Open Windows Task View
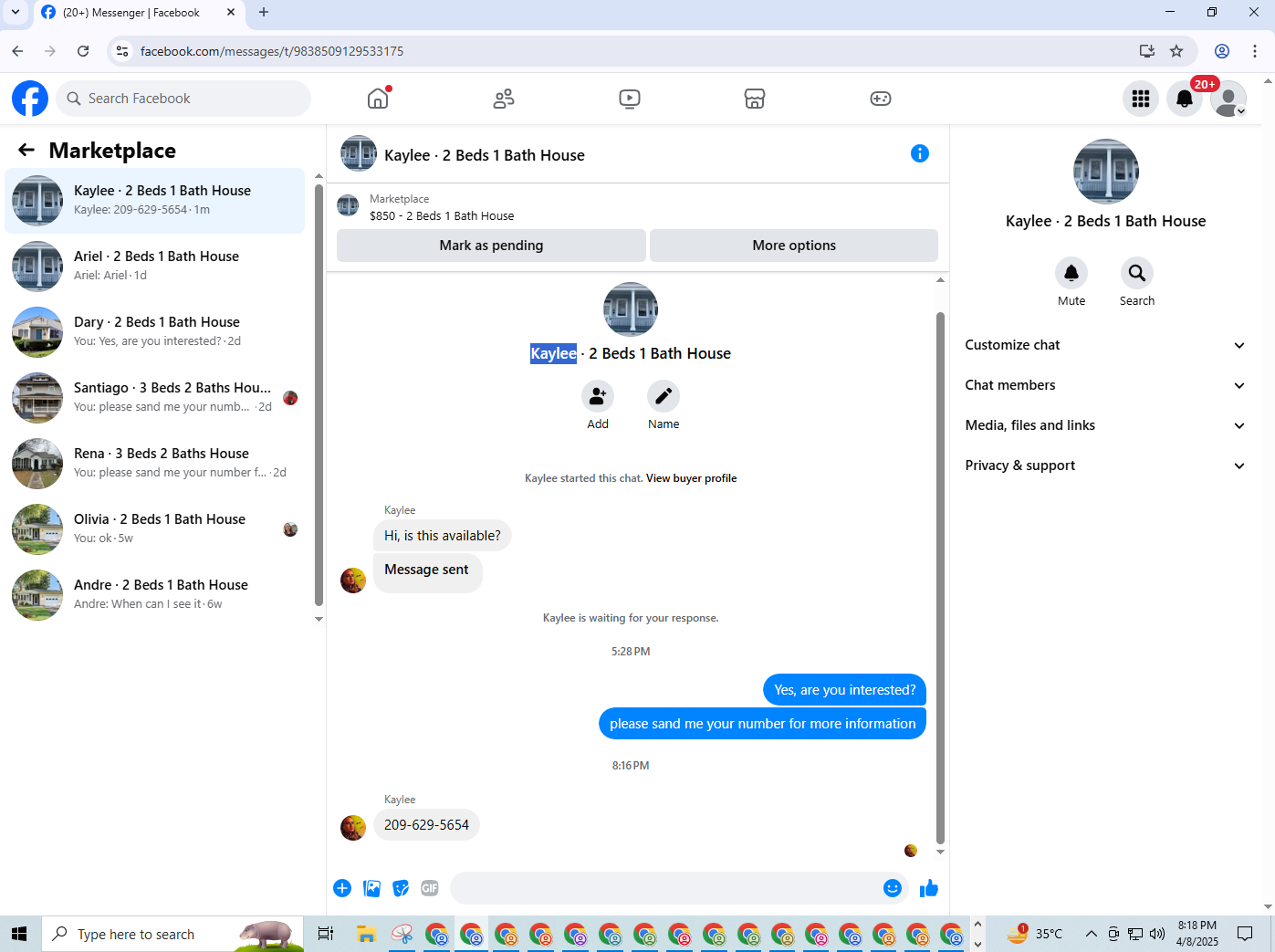 (x=325, y=934)
